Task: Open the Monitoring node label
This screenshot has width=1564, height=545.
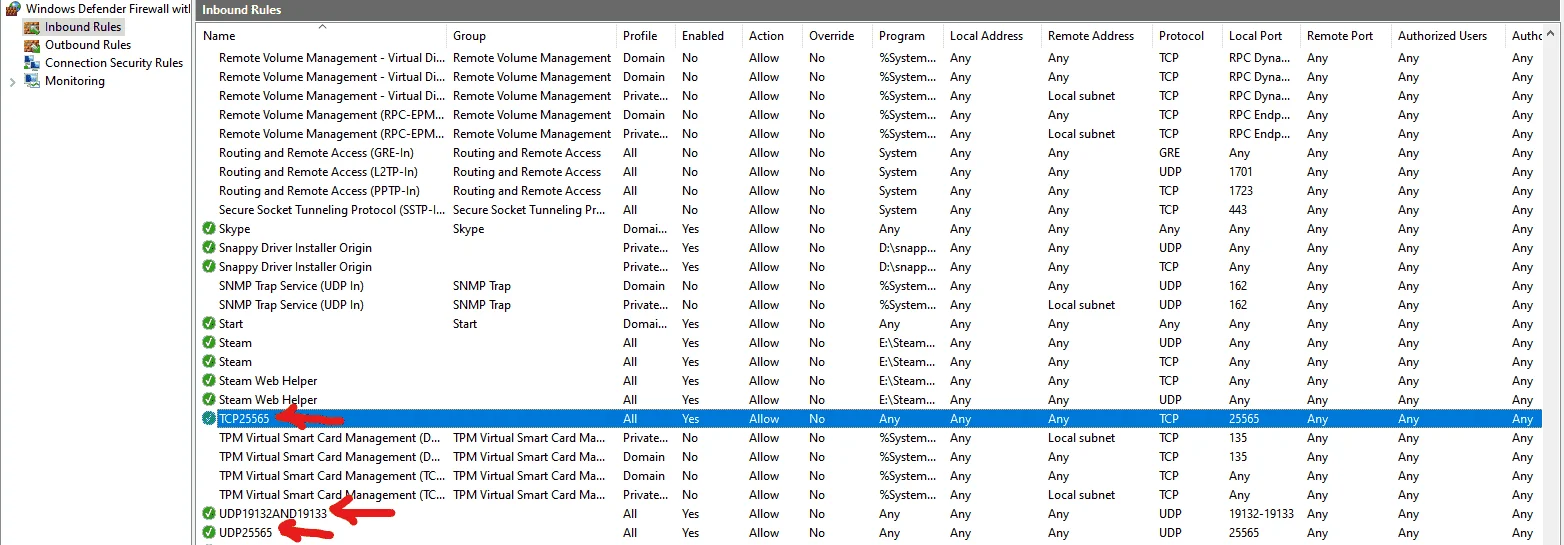Action: [75, 81]
